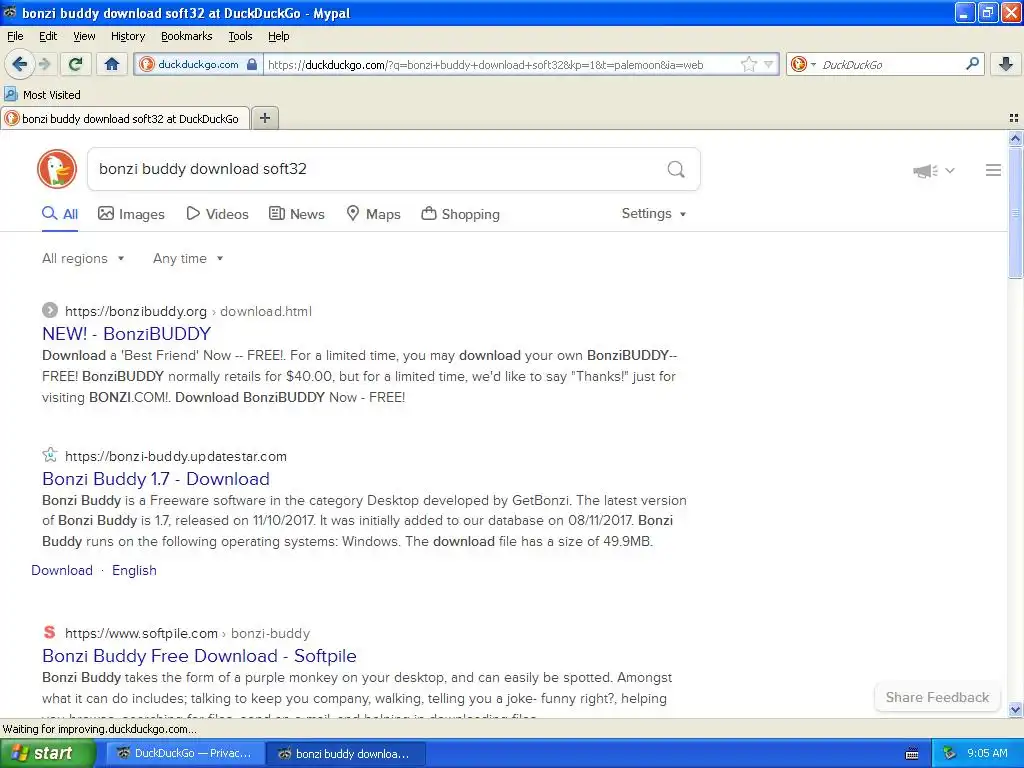Click the keyboard icon in system tray
The height and width of the screenshot is (768, 1024).
coord(912,754)
